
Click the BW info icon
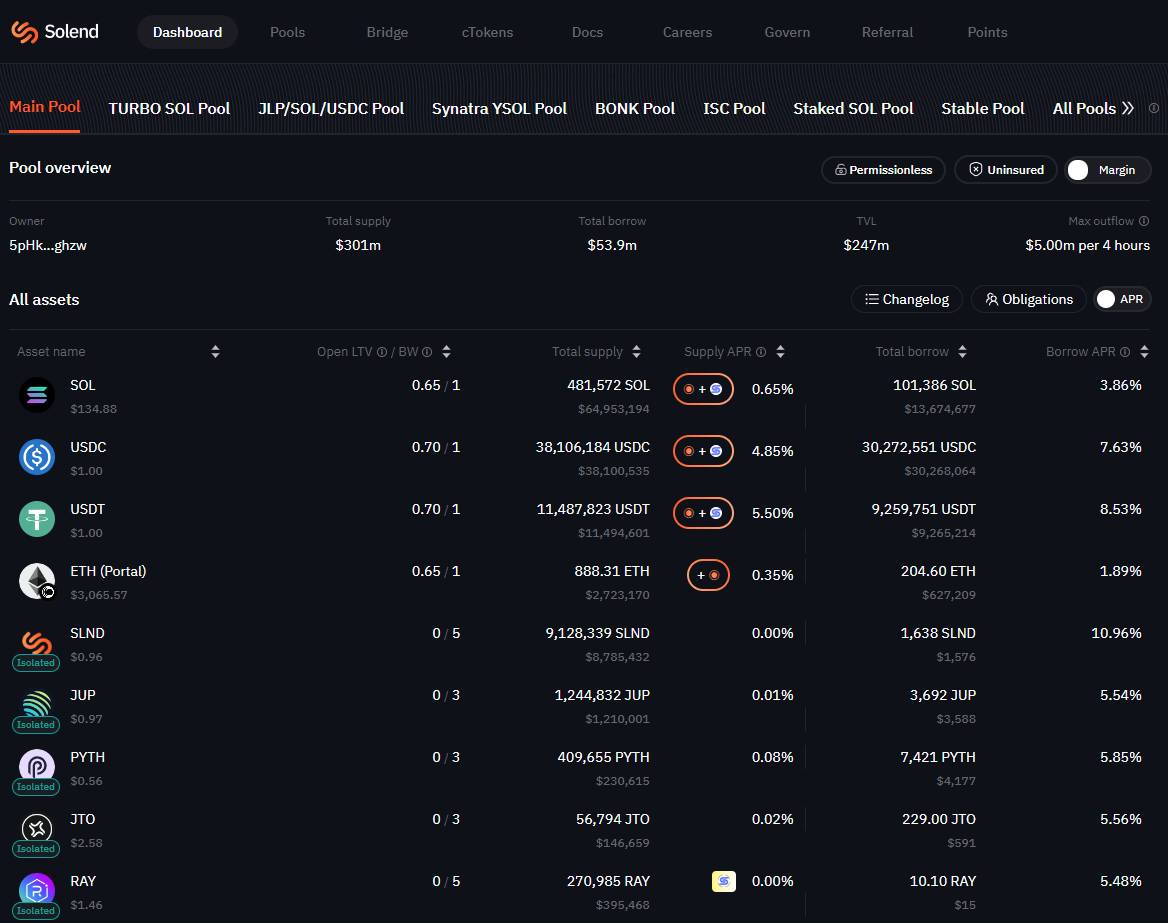point(427,352)
